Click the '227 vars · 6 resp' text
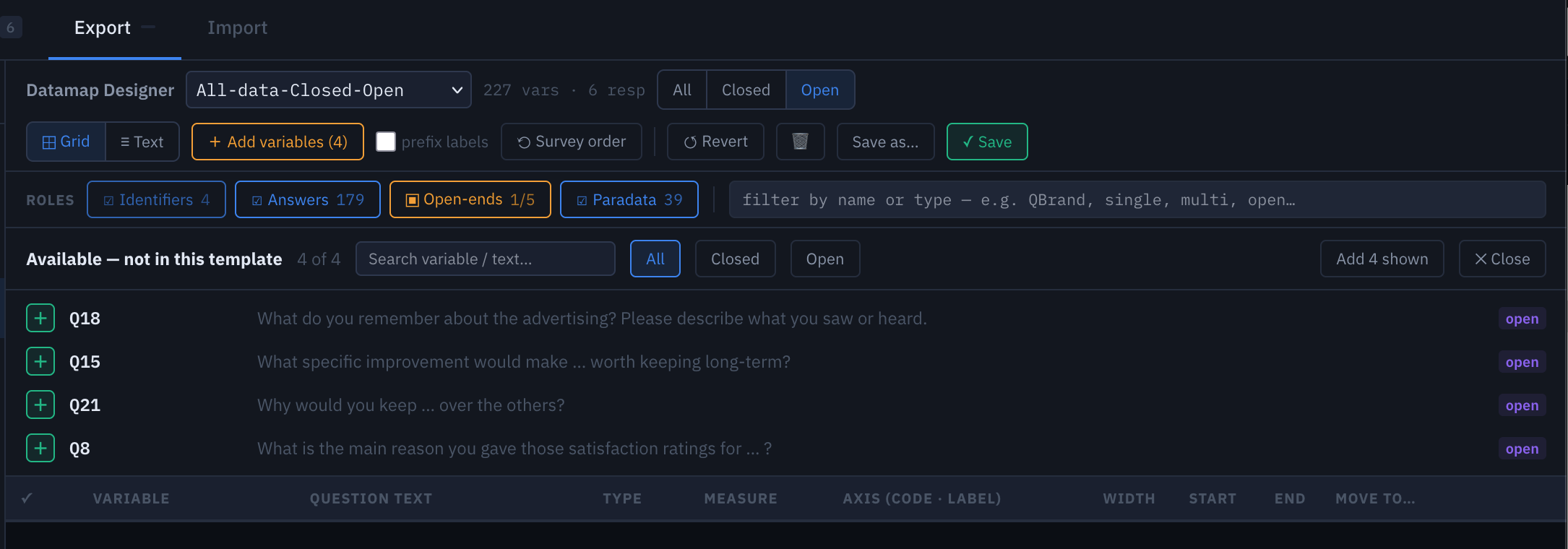The height and width of the screenshot is (549, 1568). pos(564,90)
